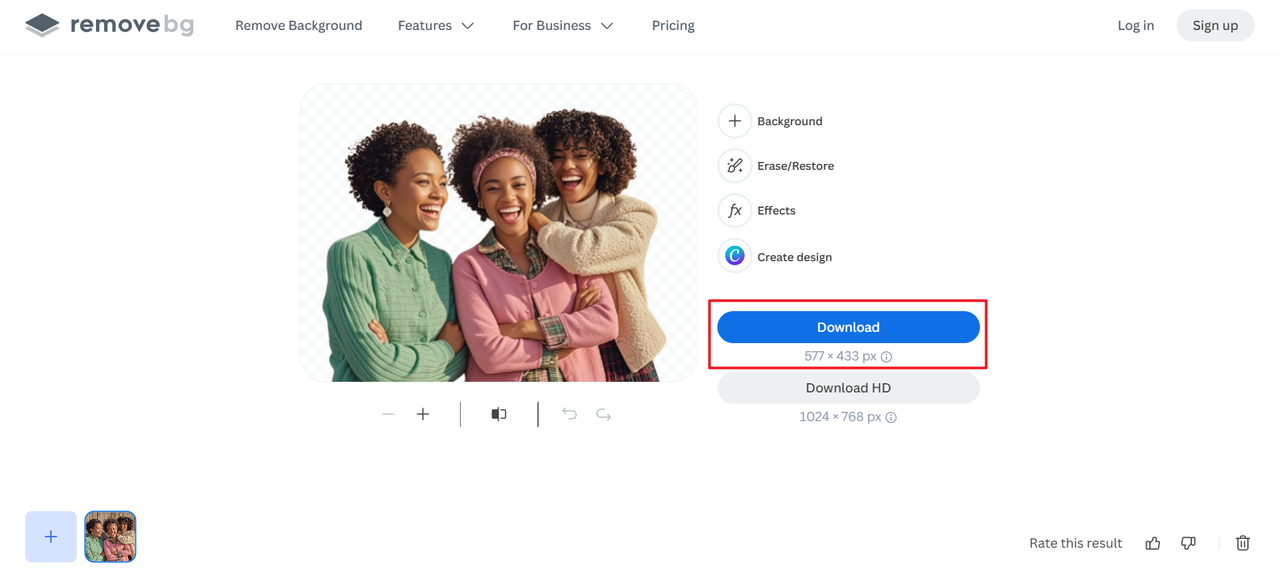
Task: Upload a new image with plus tile
Action: coord(51,536)
